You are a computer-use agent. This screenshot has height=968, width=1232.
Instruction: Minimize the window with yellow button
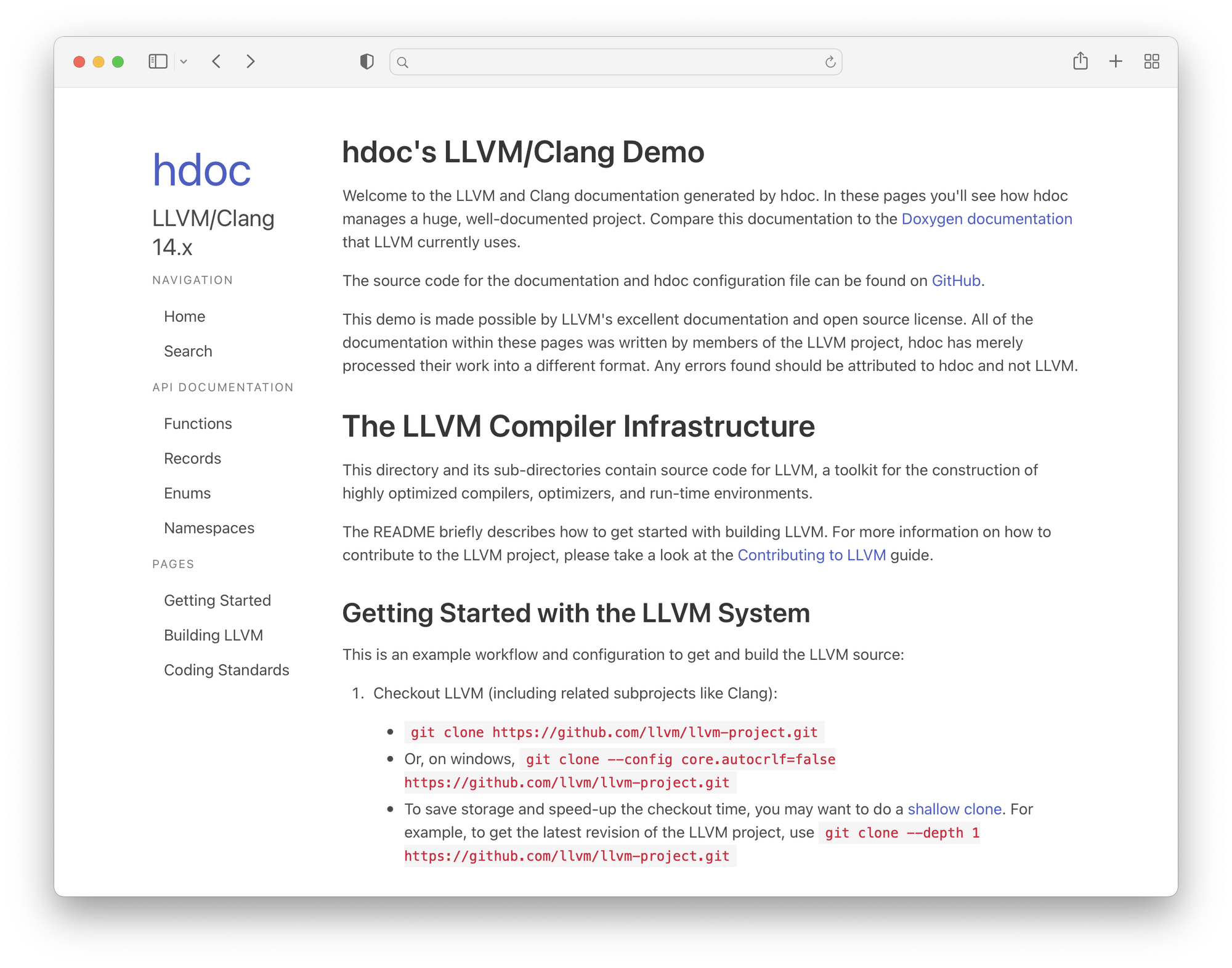[99, 62]
